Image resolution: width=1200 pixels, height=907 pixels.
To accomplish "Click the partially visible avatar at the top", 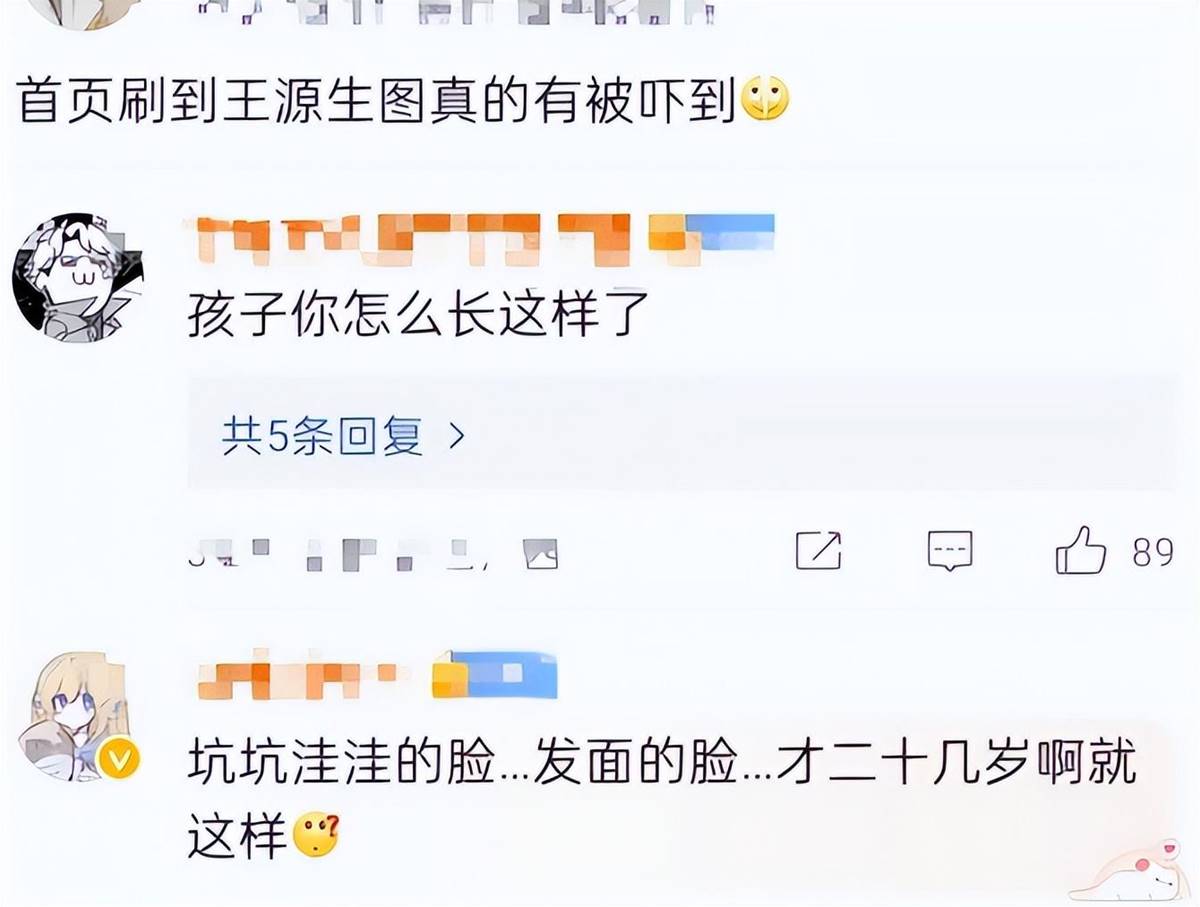I will (x=78, y=12).
